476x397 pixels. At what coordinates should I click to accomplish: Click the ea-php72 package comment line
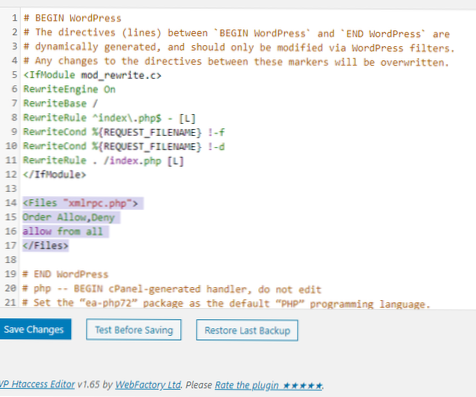(227, 303)
